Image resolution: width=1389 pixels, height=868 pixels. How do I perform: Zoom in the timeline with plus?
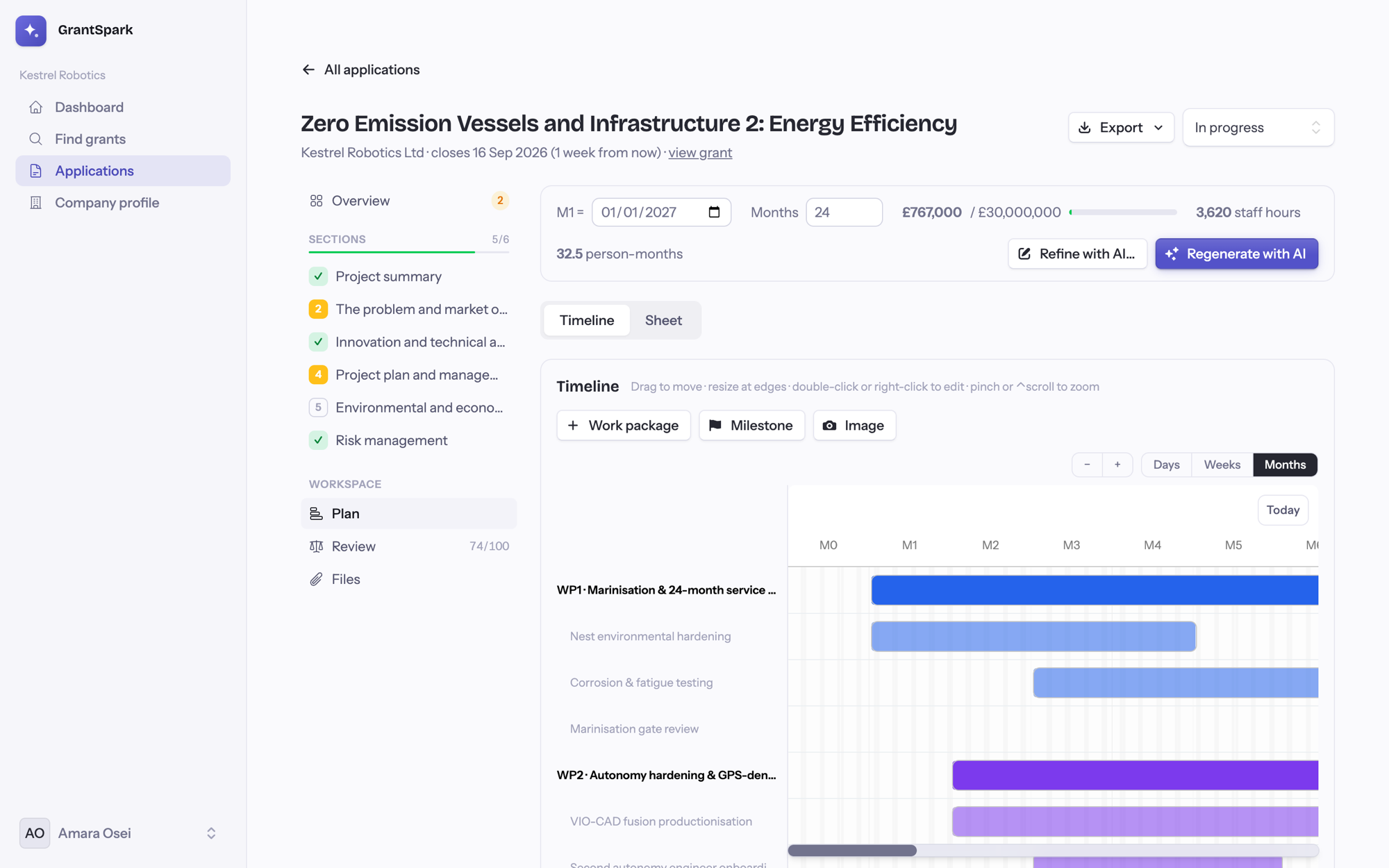1117,465
